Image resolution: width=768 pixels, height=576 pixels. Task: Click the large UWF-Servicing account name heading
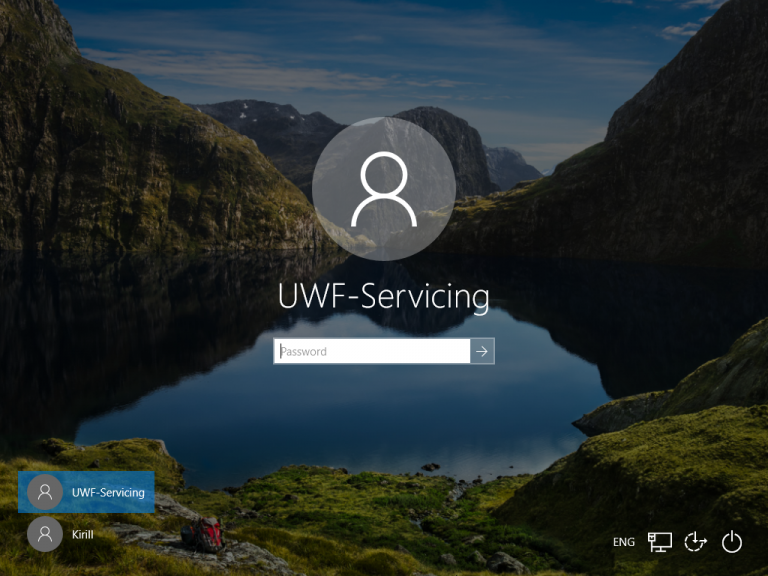(384, 296)
